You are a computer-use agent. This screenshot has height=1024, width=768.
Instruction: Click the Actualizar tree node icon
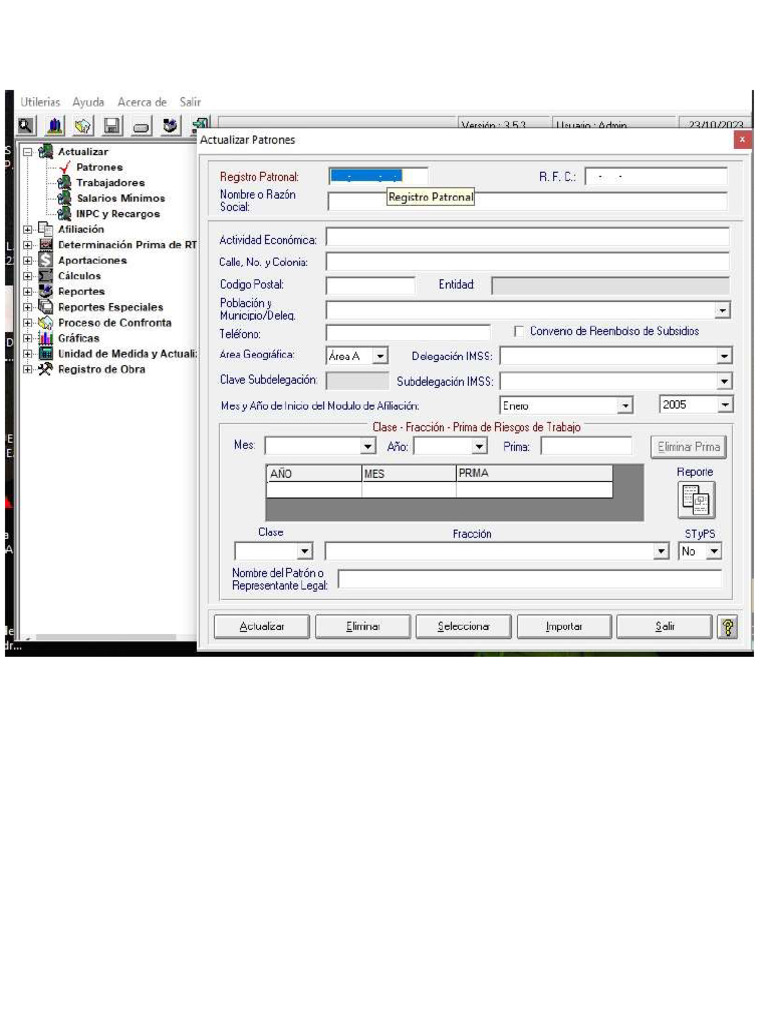pos(46,152)
